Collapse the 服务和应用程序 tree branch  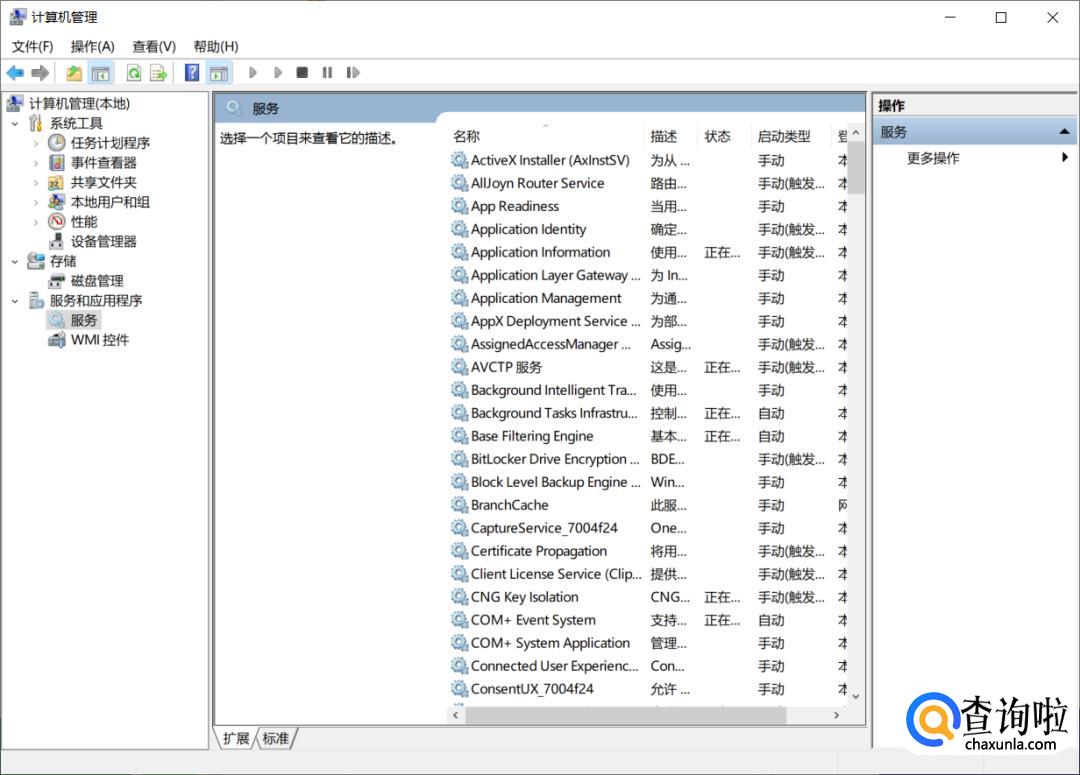(14, 301)
